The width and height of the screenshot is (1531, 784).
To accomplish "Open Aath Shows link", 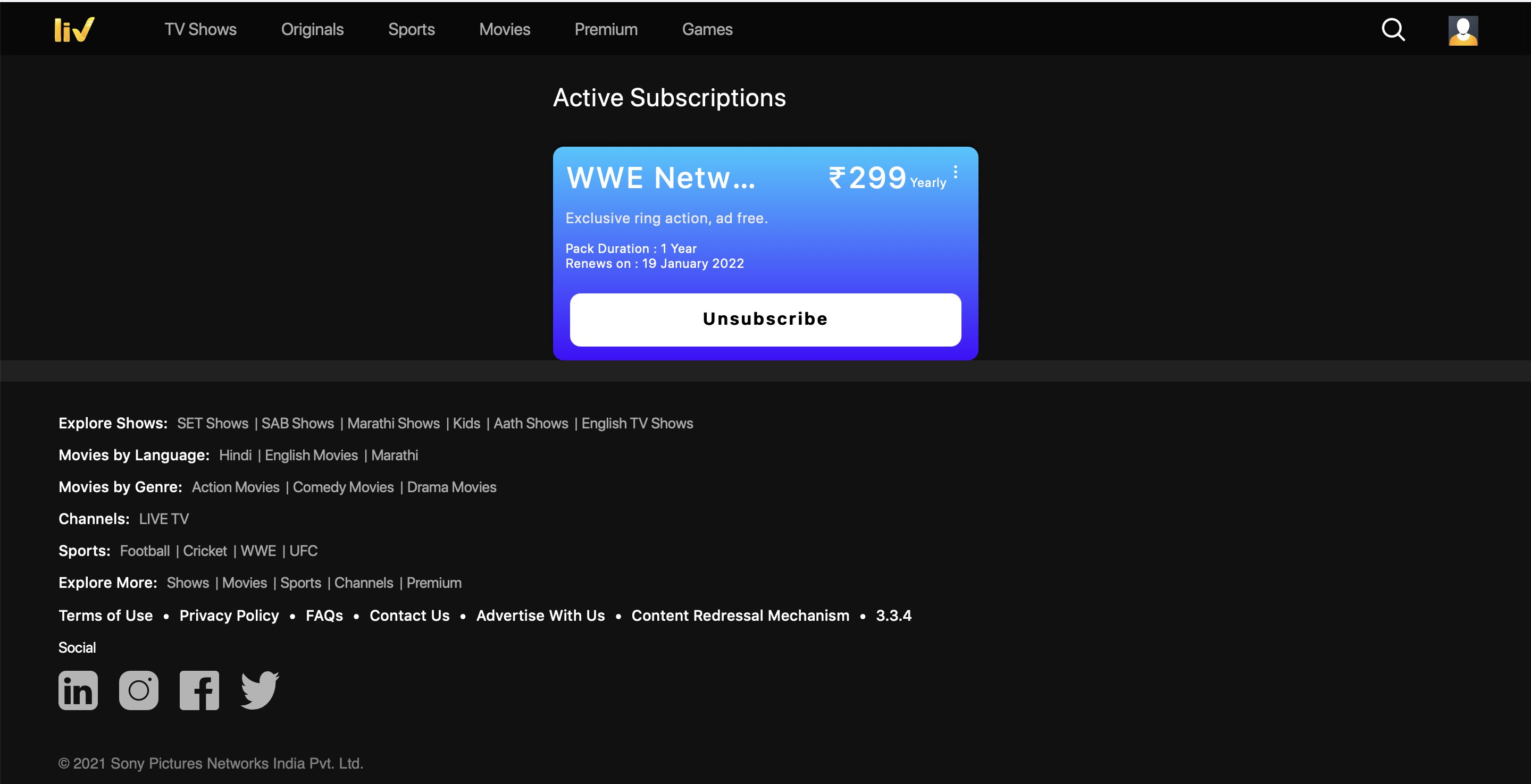I will click(x=531, y=424).
